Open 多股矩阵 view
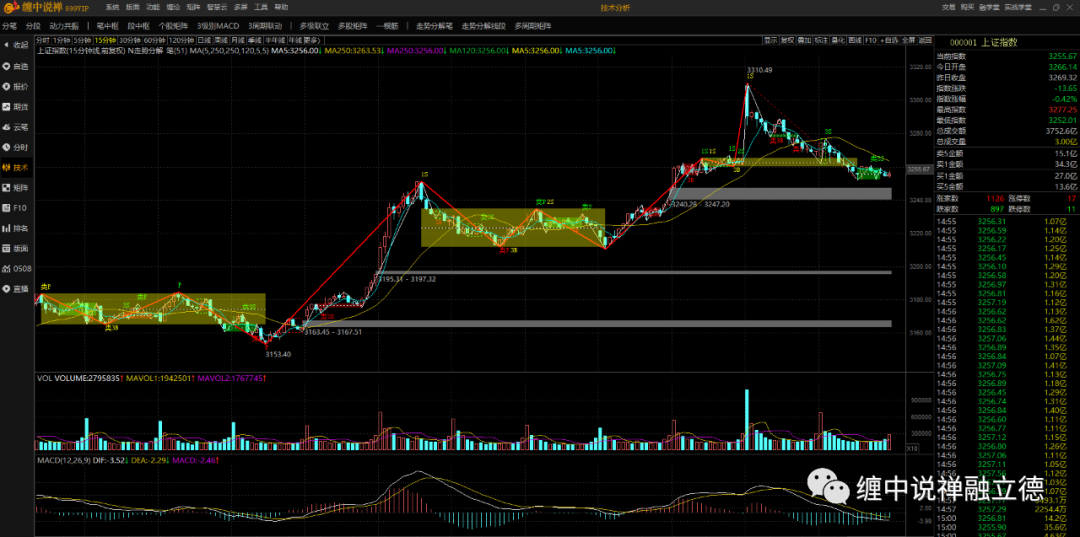1080x537 pixels. pos(353,26)
